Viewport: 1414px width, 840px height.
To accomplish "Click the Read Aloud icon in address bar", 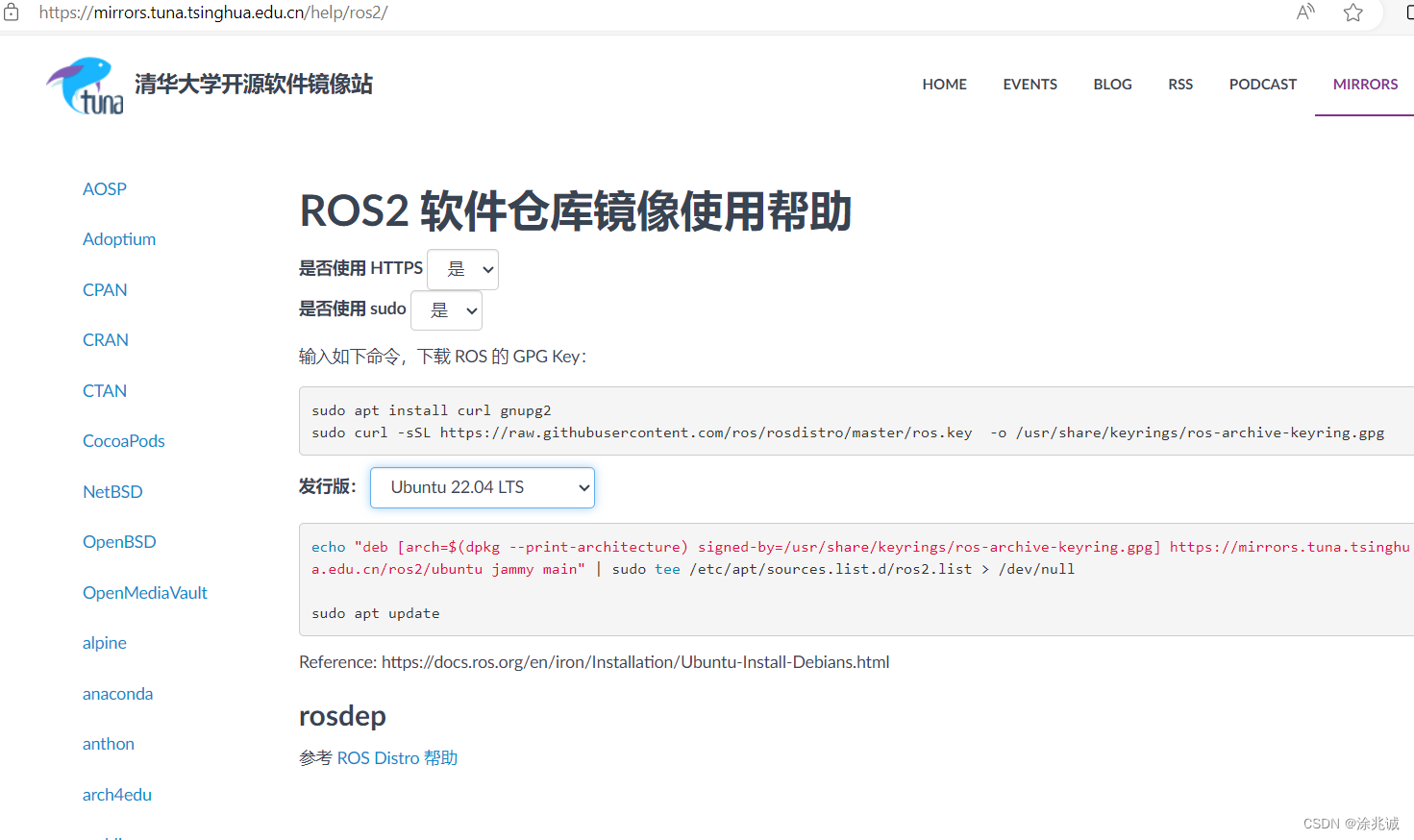I will (x=1305, y=12).
